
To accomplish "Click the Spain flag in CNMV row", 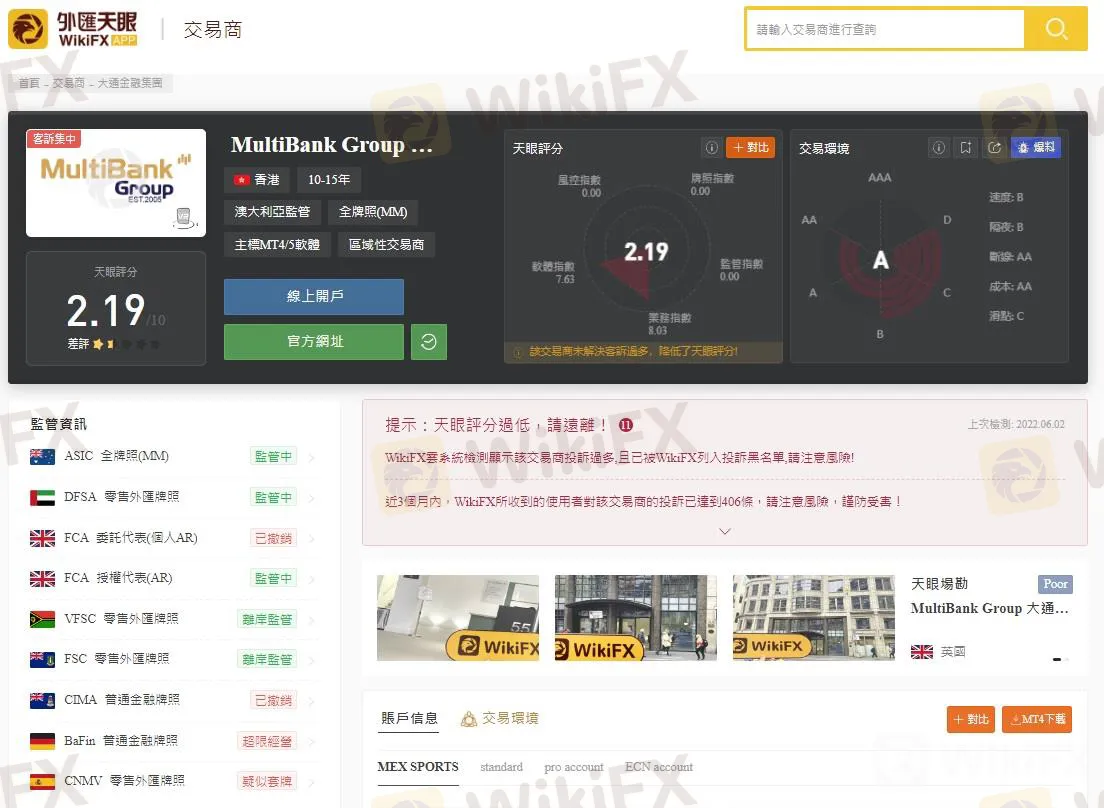I will (42, 781).
